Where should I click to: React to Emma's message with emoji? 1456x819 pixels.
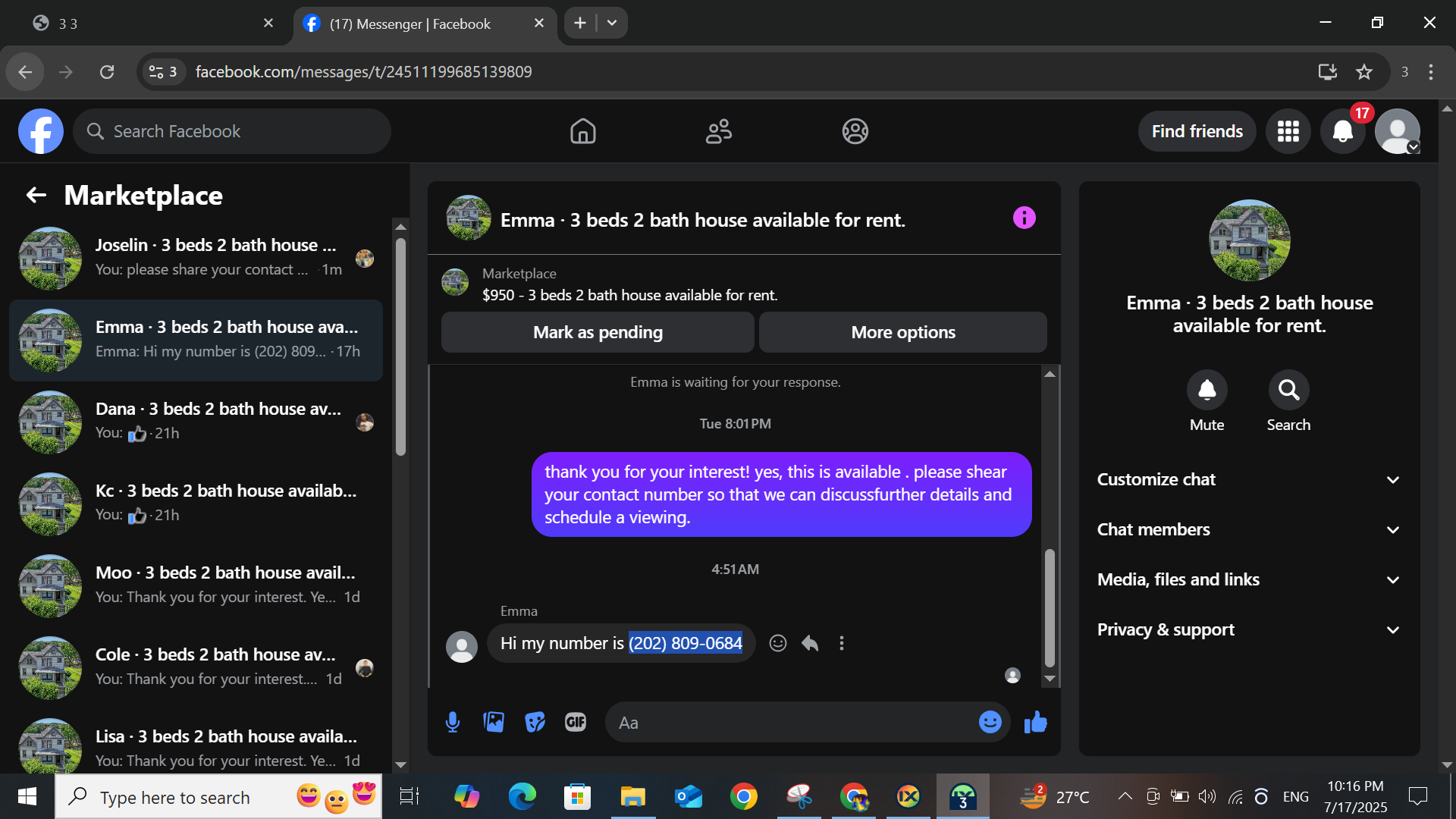click(x=777, y=643)
